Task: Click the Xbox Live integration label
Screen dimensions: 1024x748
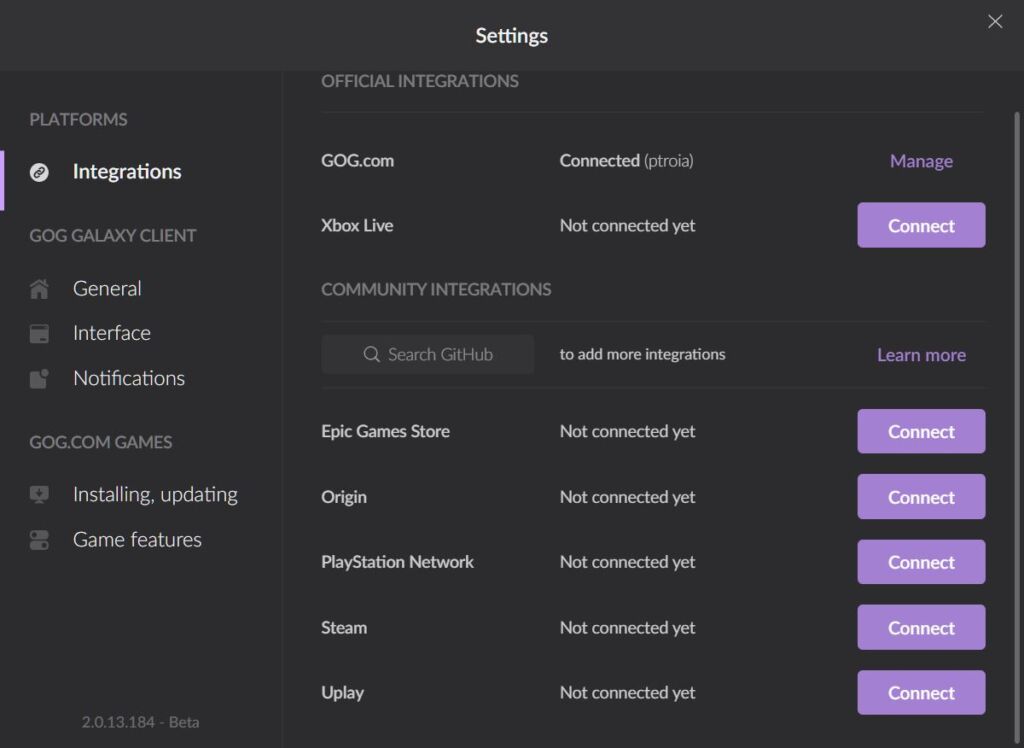Action: click(357, 225)
